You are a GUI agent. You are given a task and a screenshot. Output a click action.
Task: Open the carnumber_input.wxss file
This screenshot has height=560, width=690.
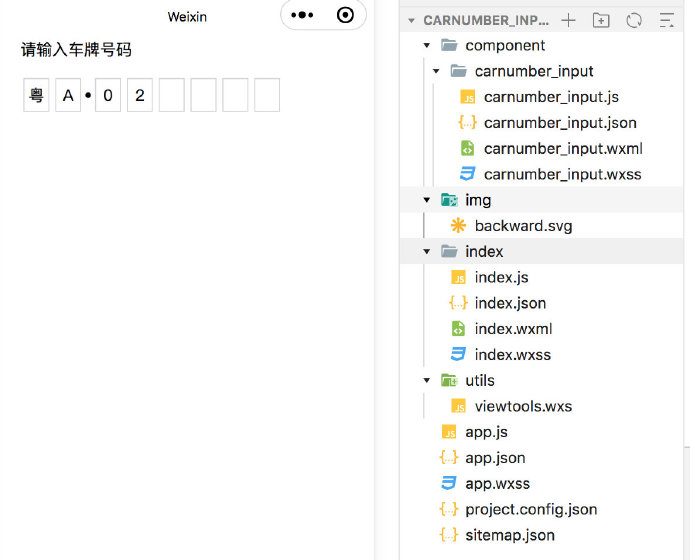562,174
